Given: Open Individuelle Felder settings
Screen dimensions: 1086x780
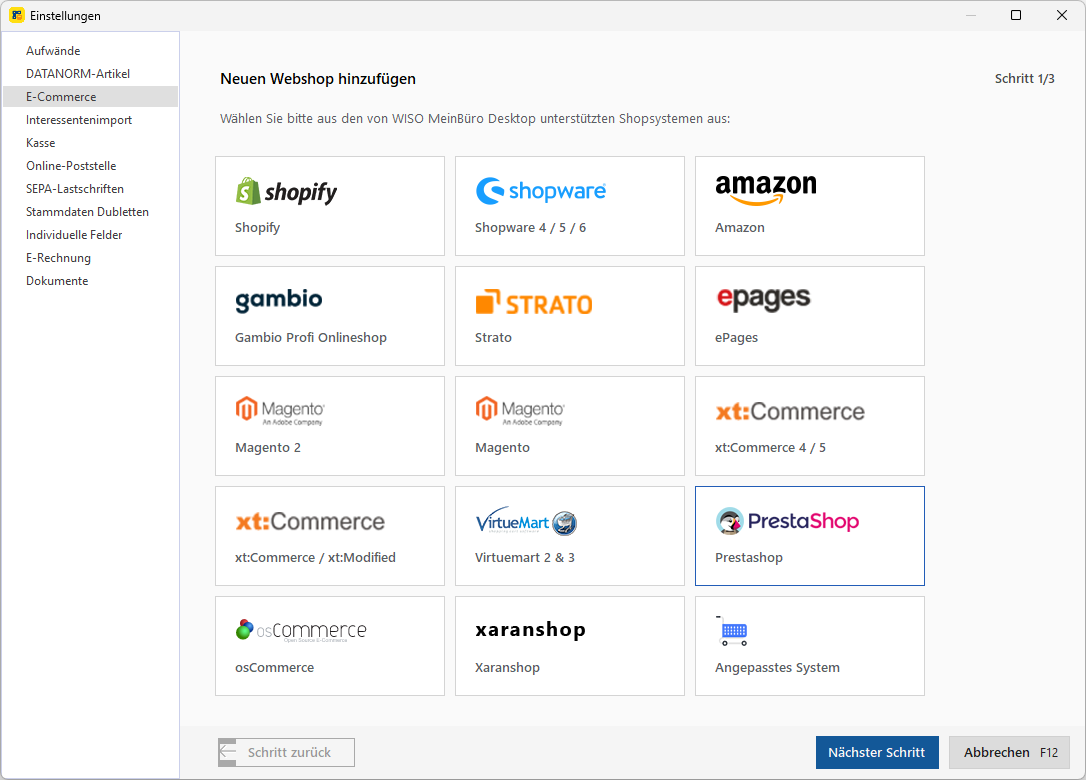Looking at the screenshot, I should 74,234.
